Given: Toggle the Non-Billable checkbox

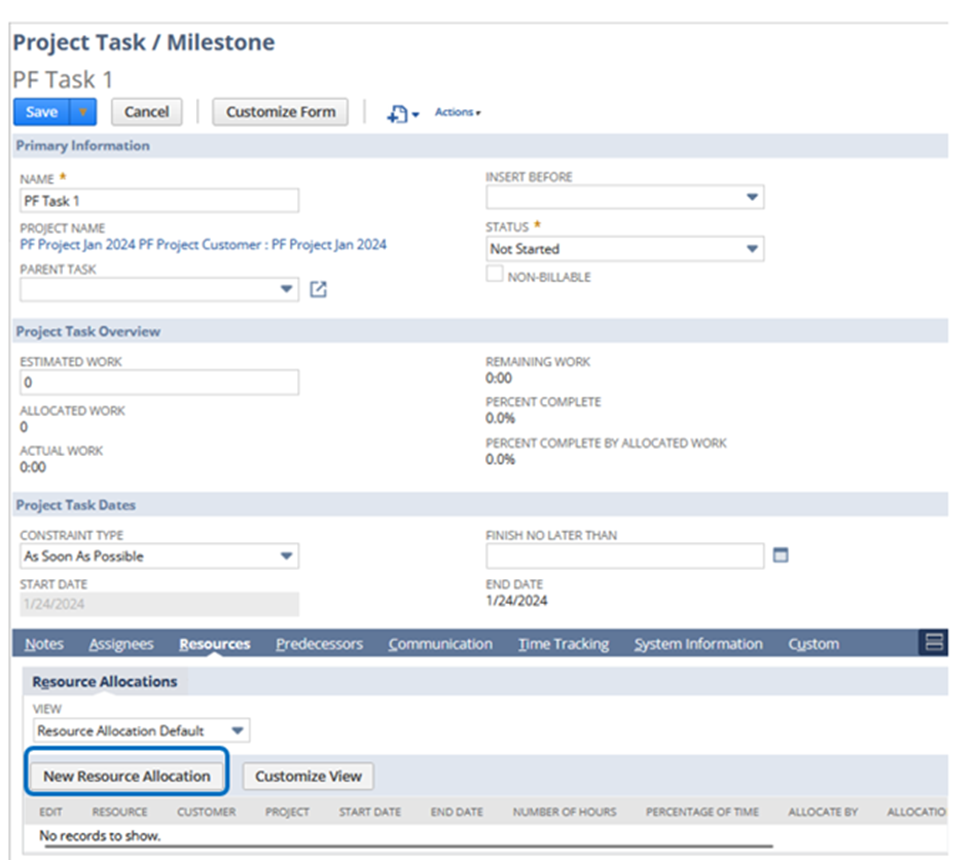Looking at the screenshot, I should (x=495, y=274).
